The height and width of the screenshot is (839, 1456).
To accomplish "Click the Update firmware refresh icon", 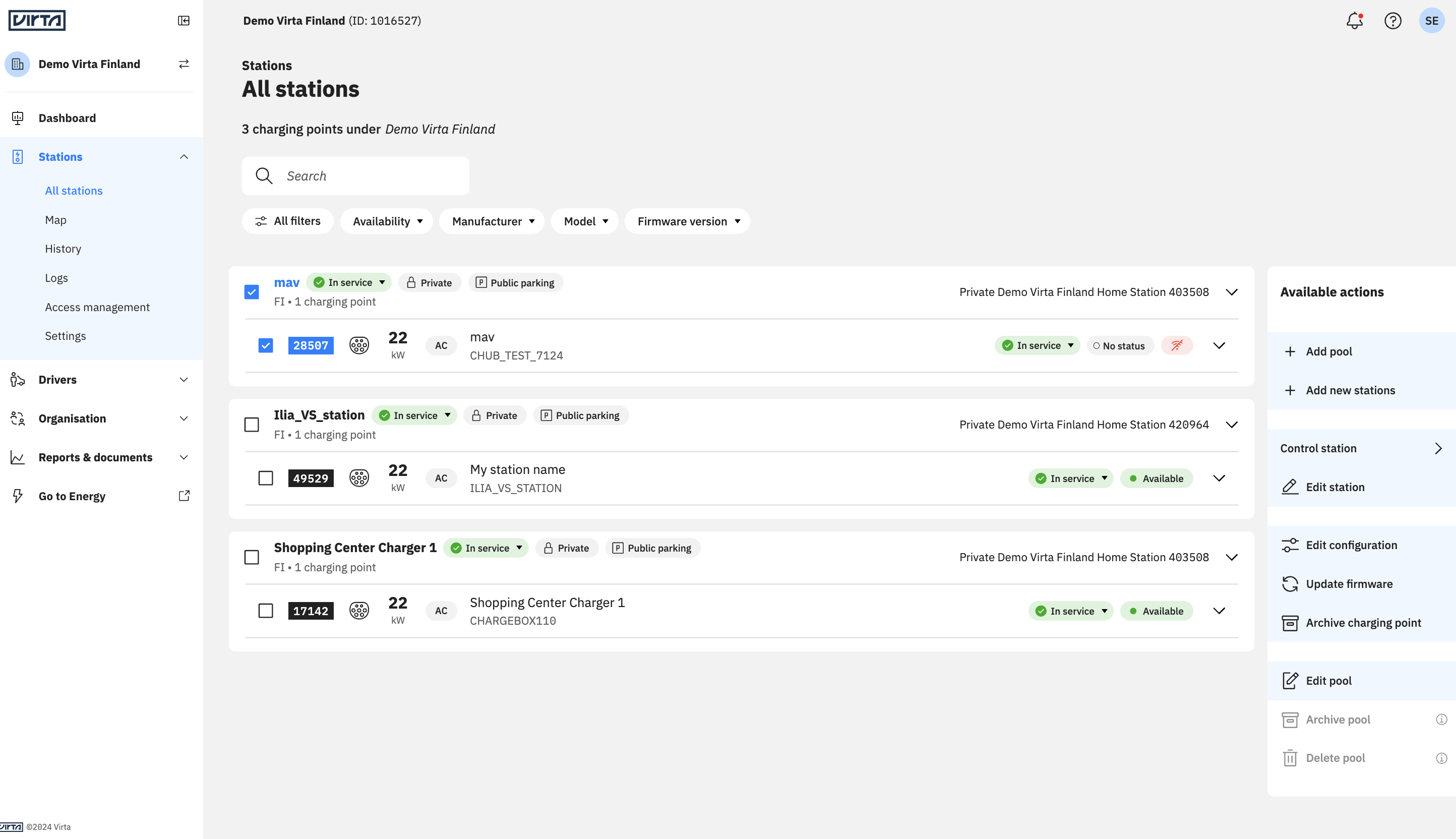I will [1290, 584].
